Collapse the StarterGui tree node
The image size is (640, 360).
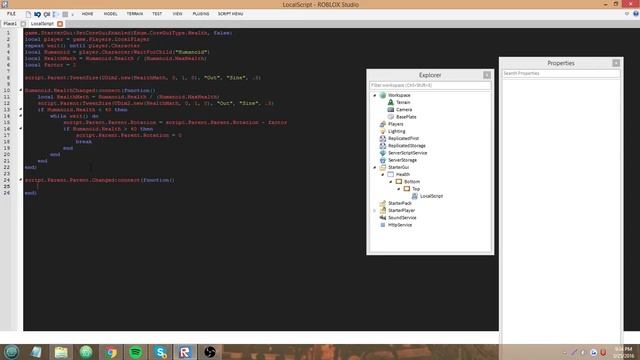click(375, 167)
